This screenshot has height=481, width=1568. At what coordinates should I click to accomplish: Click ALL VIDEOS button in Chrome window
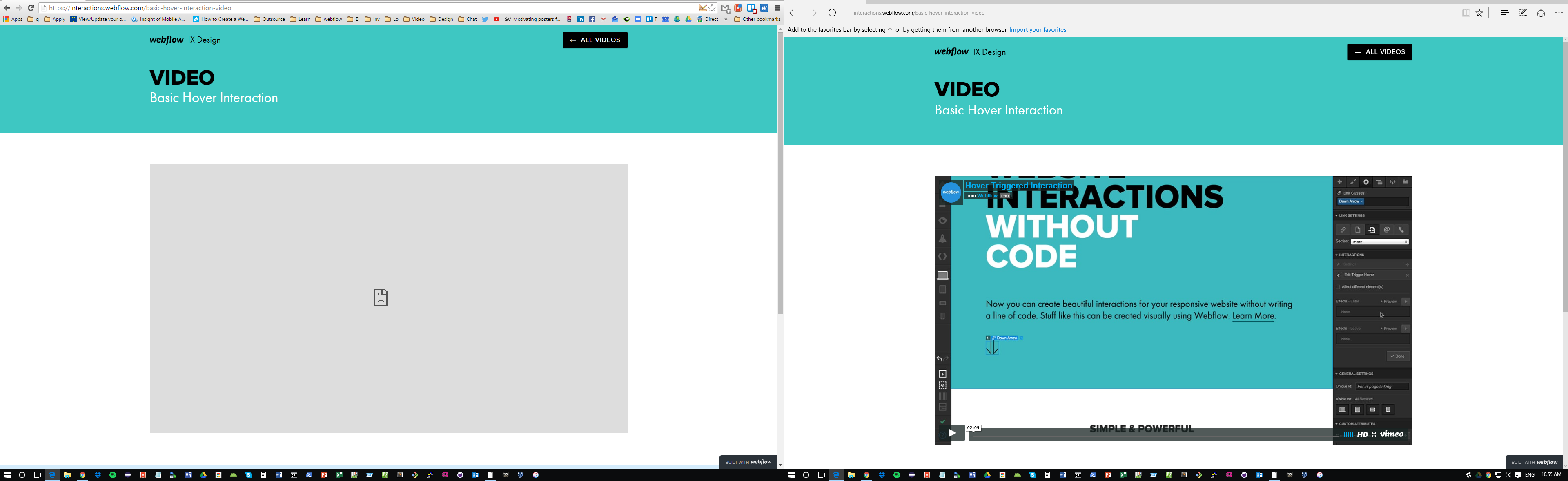tap(595, 40)
